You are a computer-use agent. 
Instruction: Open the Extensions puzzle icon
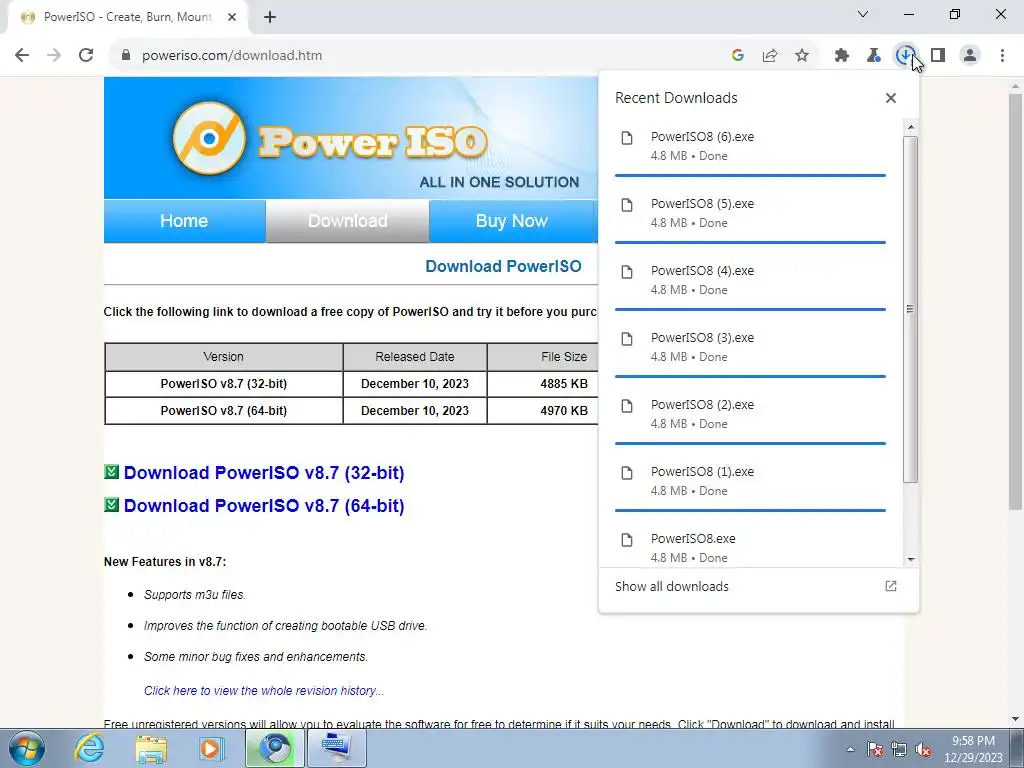point(842,56)
